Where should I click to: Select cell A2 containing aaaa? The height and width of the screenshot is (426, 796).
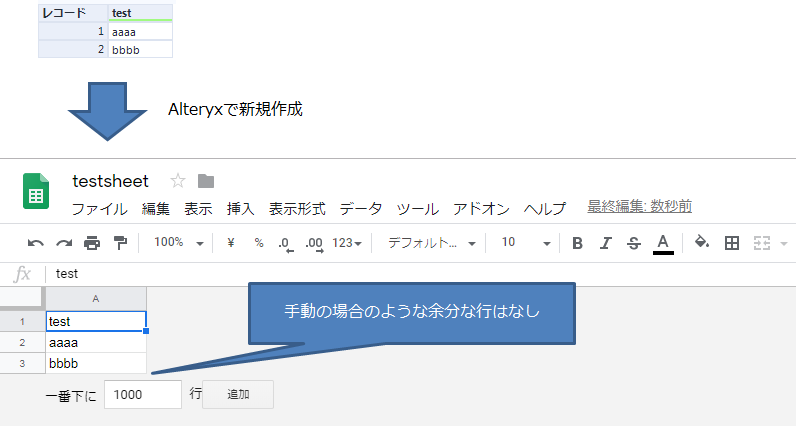(x=96, y=343)
